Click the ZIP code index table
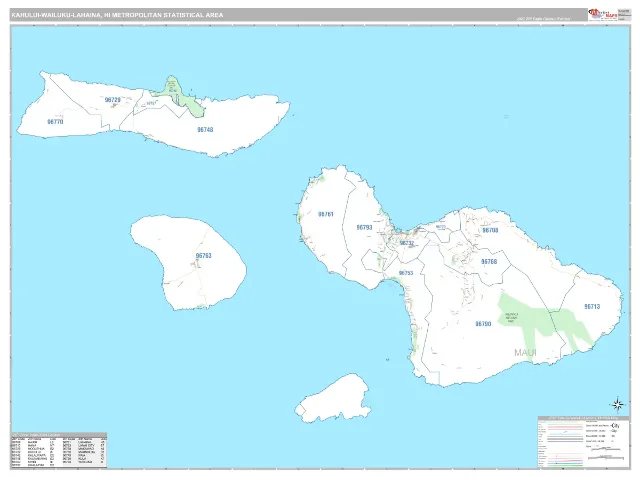This screenshot has height=480, width=640. pyautogui.click(x=59, y=450)
